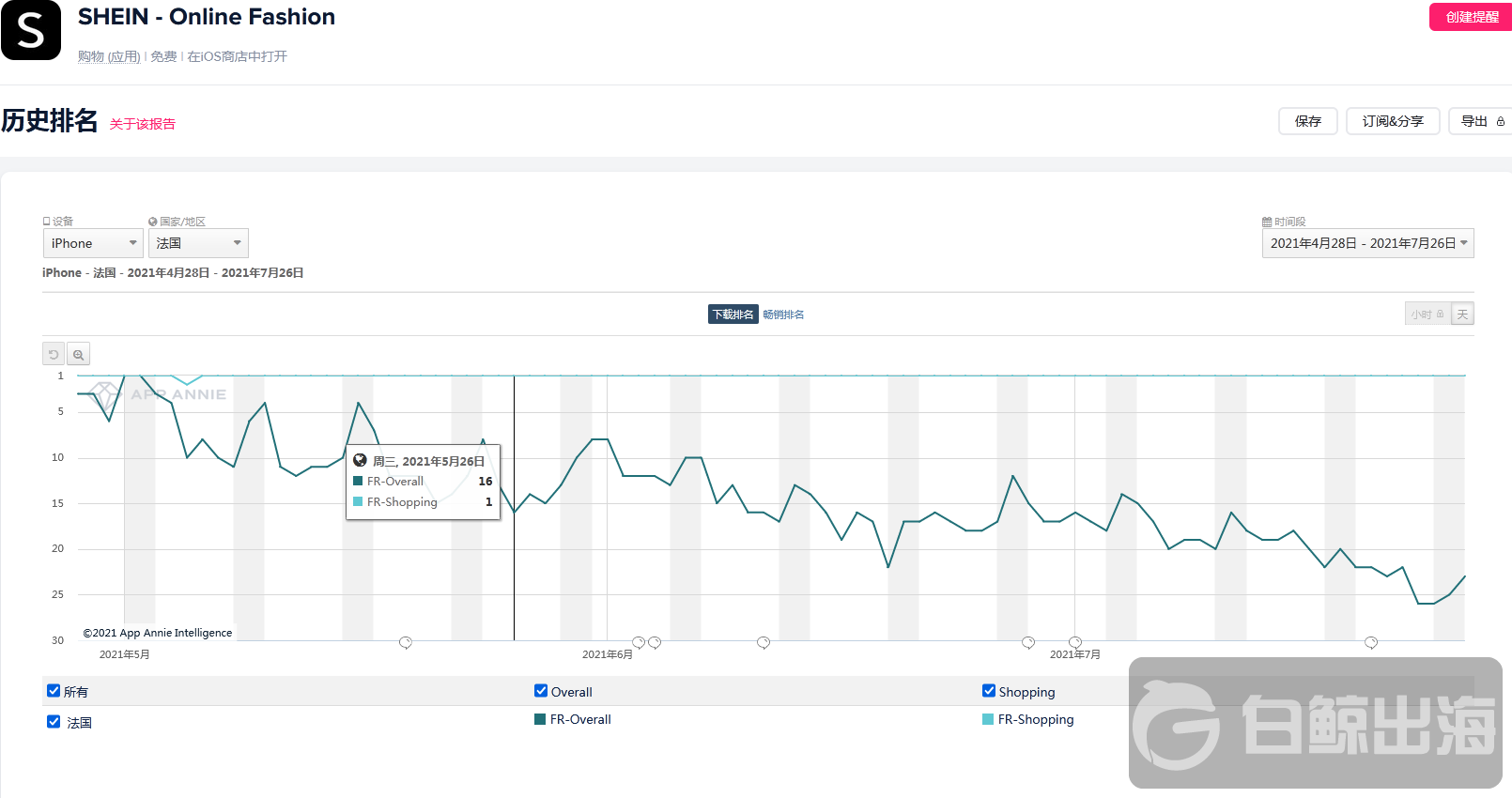1512x798 pixels.
Task: Open the iPhone device dropdown
Action: pos(94,243)
